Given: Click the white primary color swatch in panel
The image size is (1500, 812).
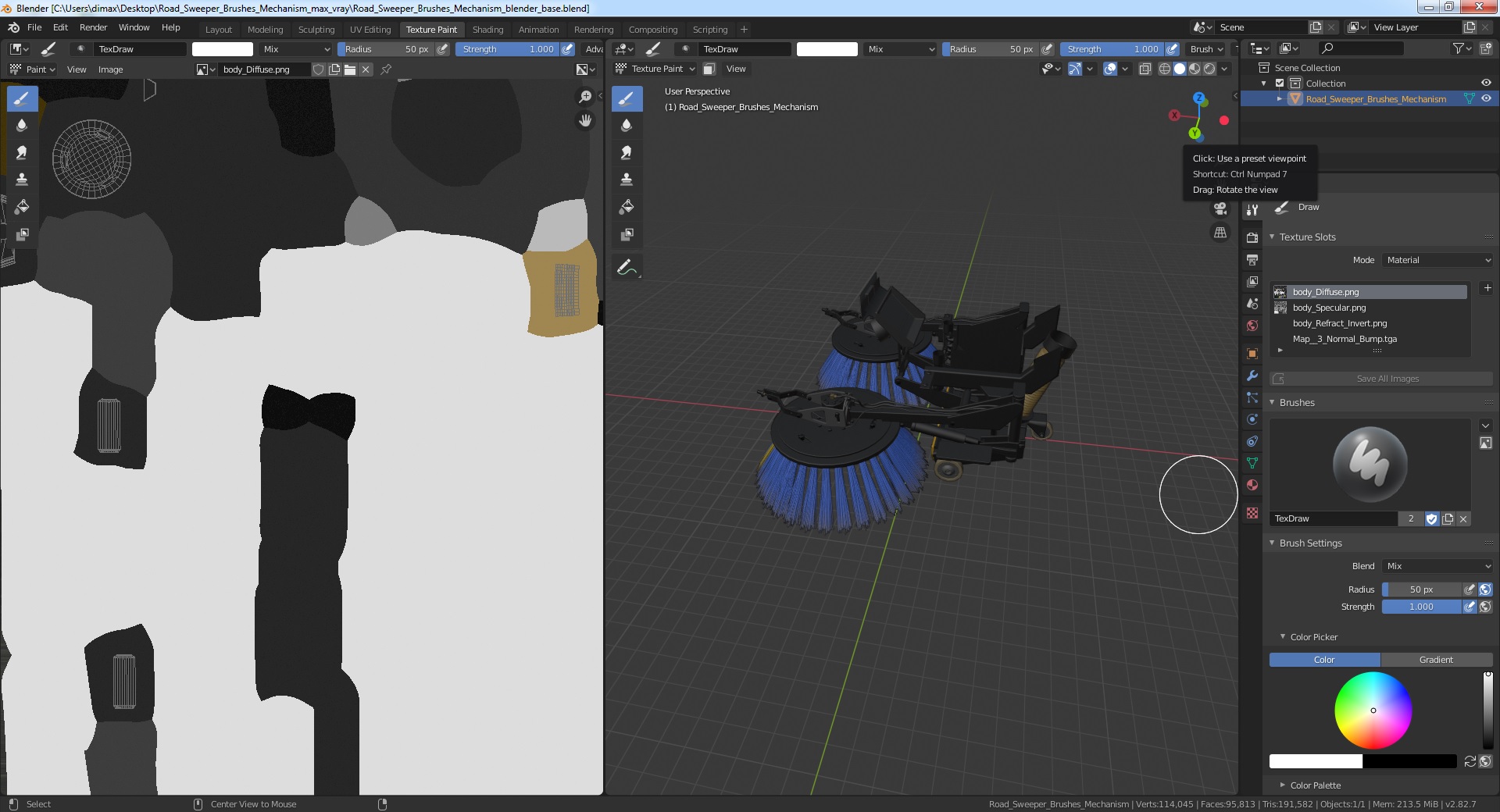Looking at the screenshot, I should tap(1316, 761).
